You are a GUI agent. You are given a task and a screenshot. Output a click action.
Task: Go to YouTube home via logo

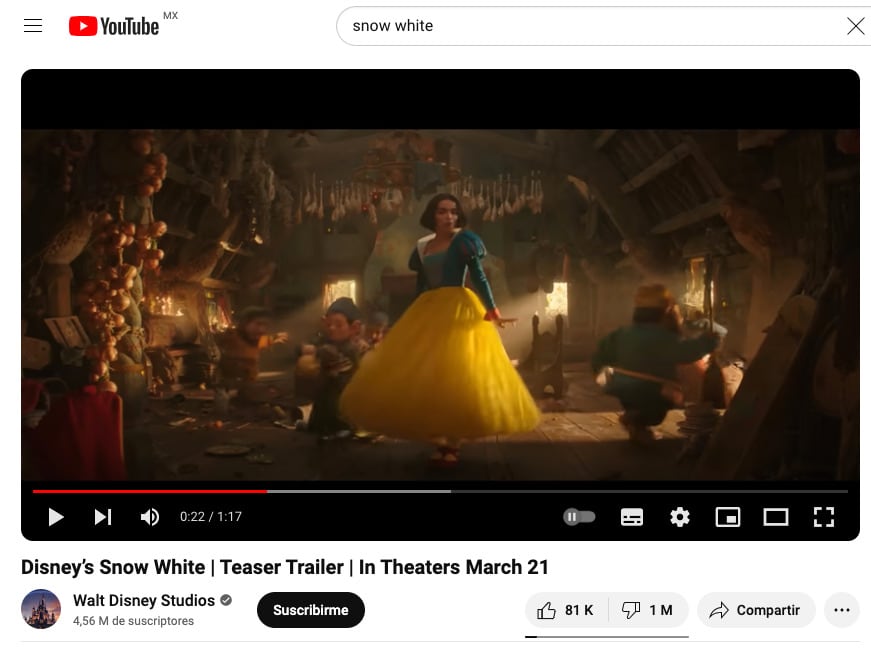point(114,26)
